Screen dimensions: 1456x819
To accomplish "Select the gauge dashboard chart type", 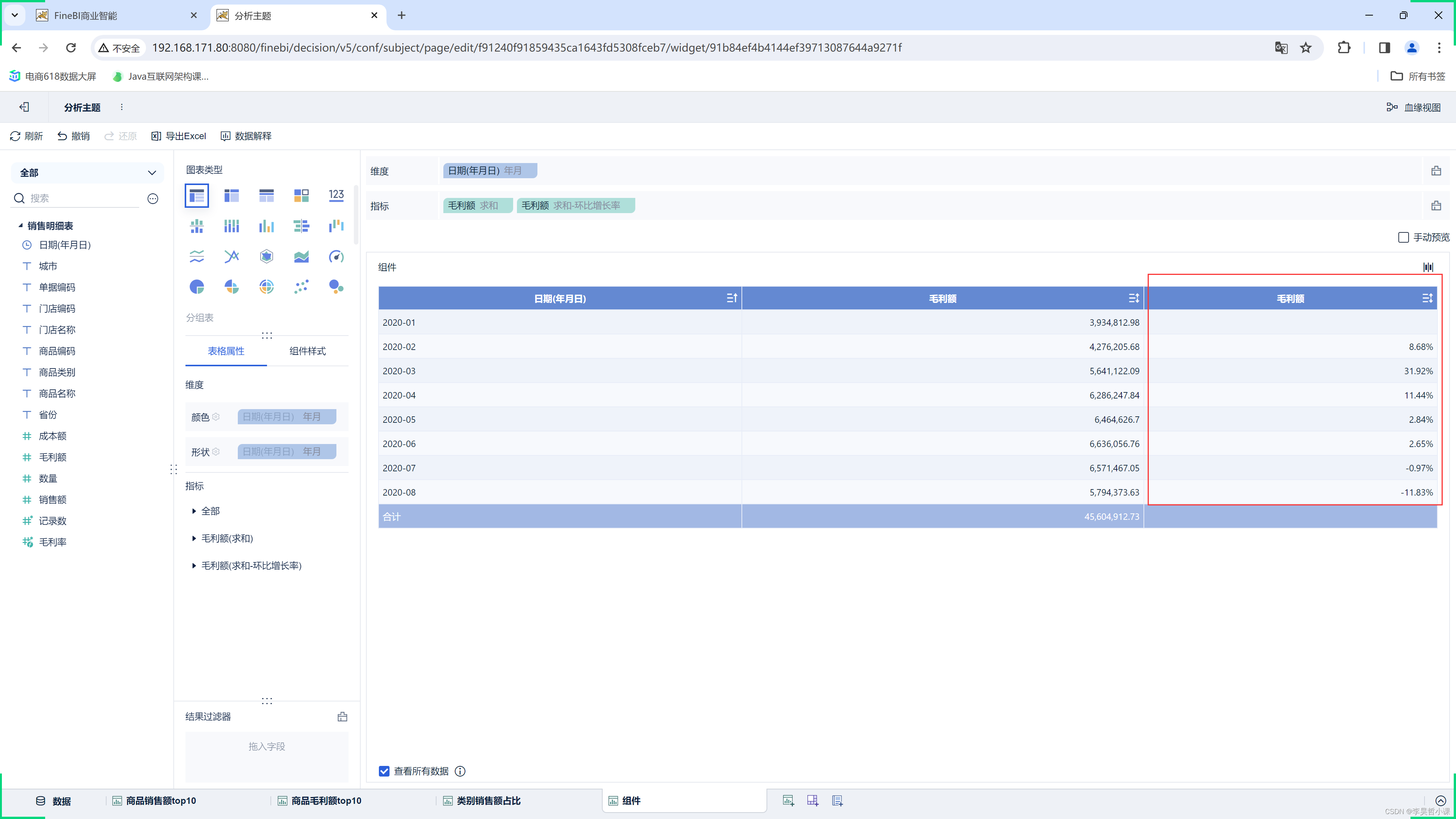I will 336,257.
